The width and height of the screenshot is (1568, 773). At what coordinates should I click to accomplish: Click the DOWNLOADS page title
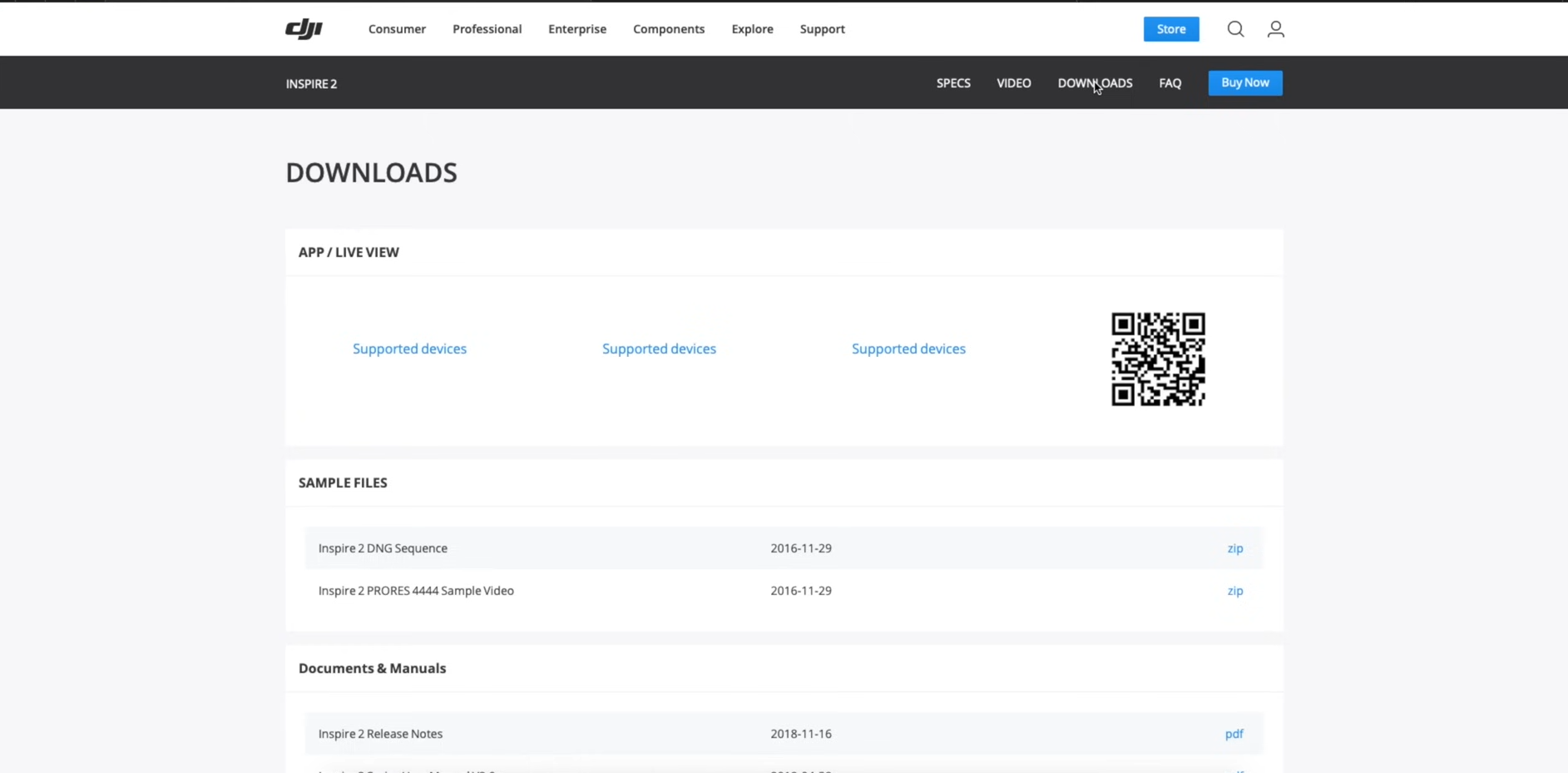(371, 172)
